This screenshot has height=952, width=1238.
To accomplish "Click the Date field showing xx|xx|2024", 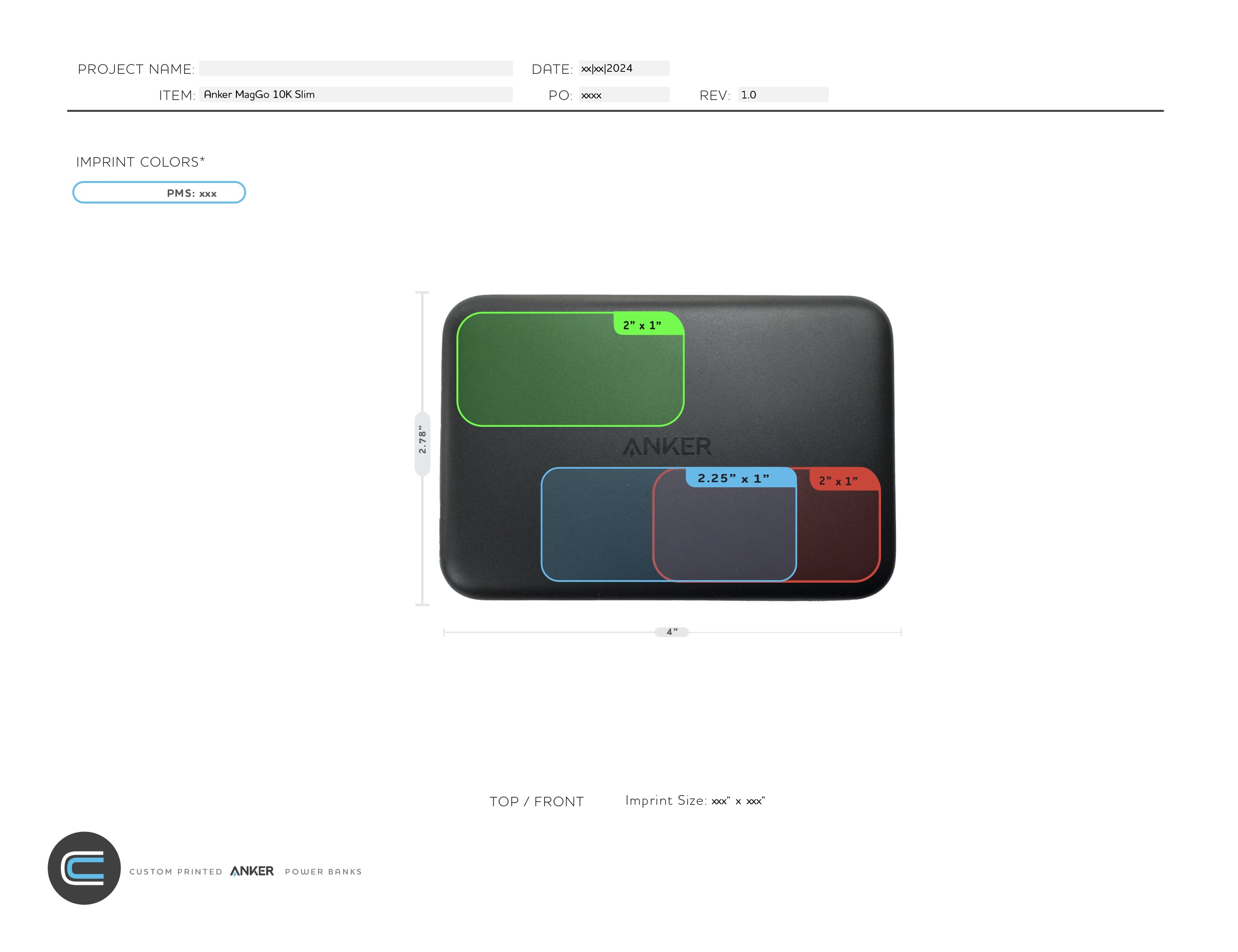I will (x=623, y=68).
